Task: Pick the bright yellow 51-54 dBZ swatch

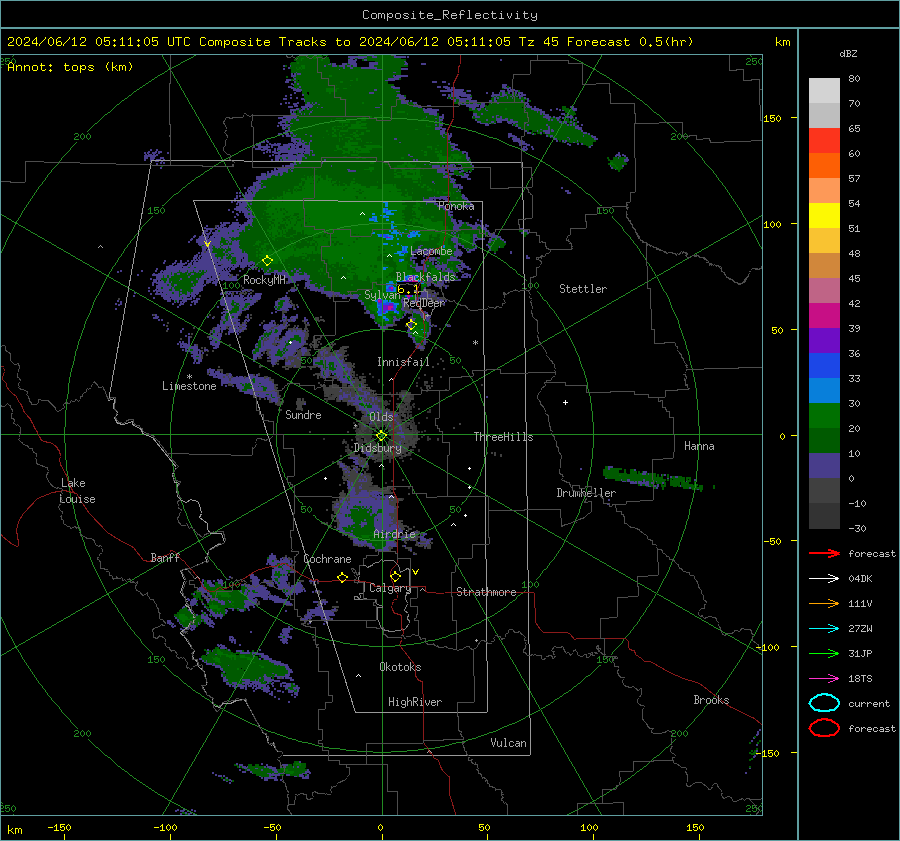Action: tap(824, 216)
